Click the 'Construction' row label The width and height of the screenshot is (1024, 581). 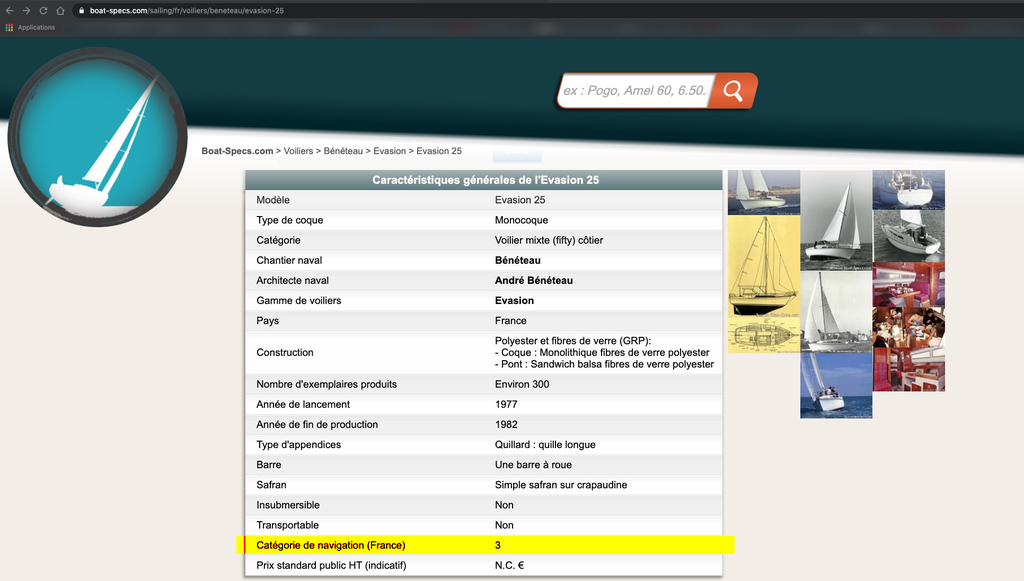tap(285, 353)
